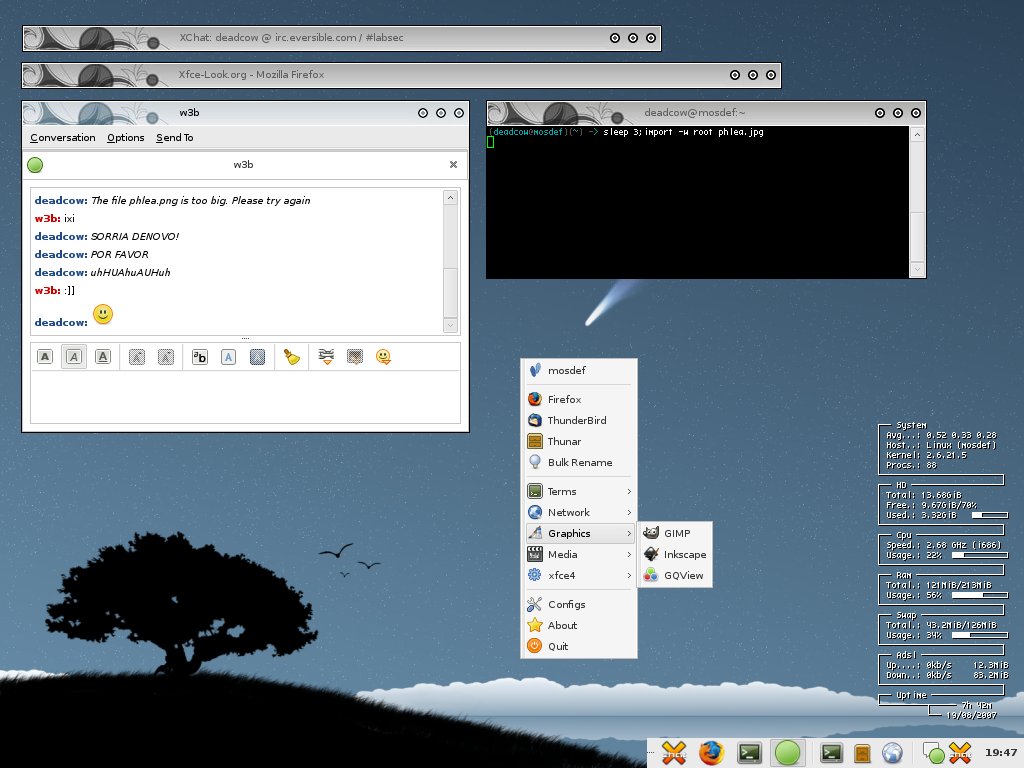Click the message input field

pyautogui.click(x=245, y=397)
